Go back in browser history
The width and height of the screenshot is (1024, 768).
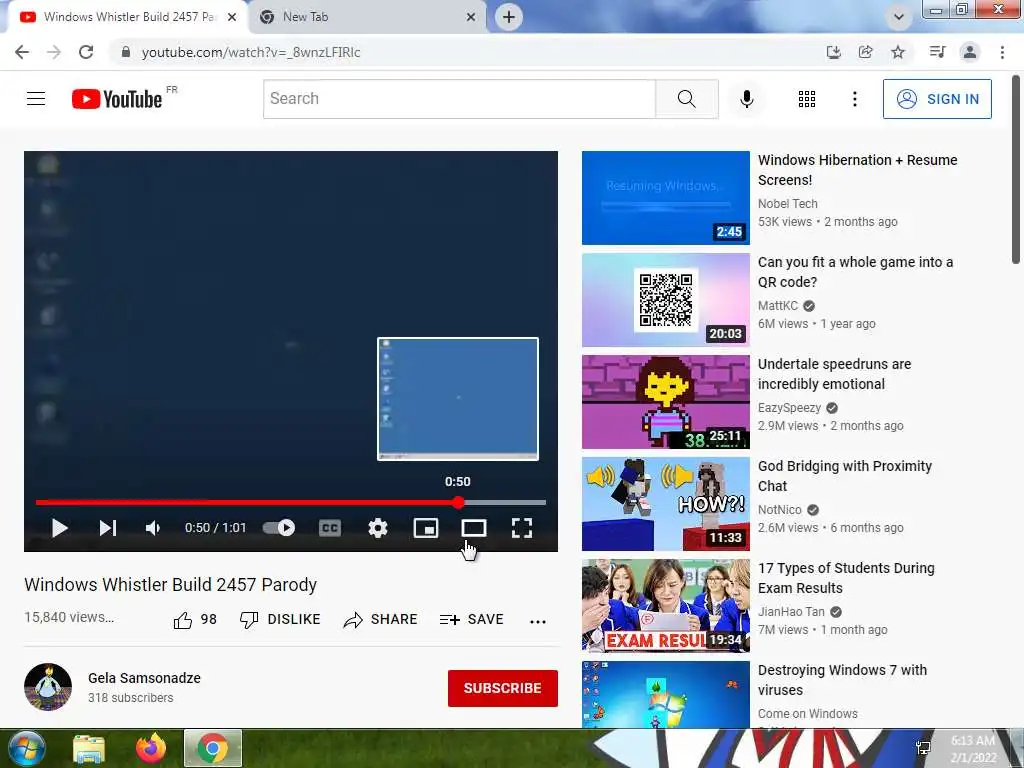(22, 52)
